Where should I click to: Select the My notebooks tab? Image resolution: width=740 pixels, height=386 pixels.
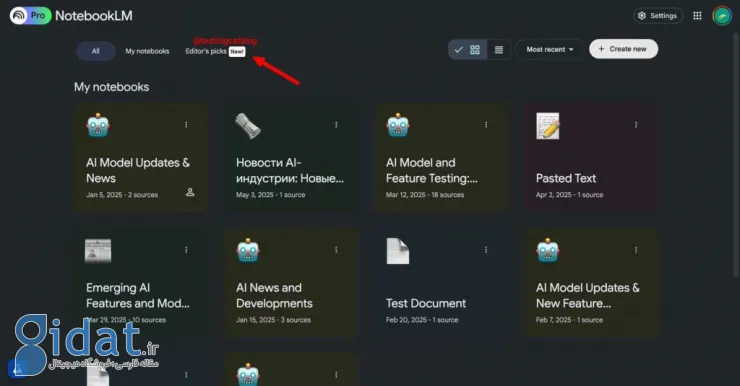pyautogui.click(x=147, y=51)
